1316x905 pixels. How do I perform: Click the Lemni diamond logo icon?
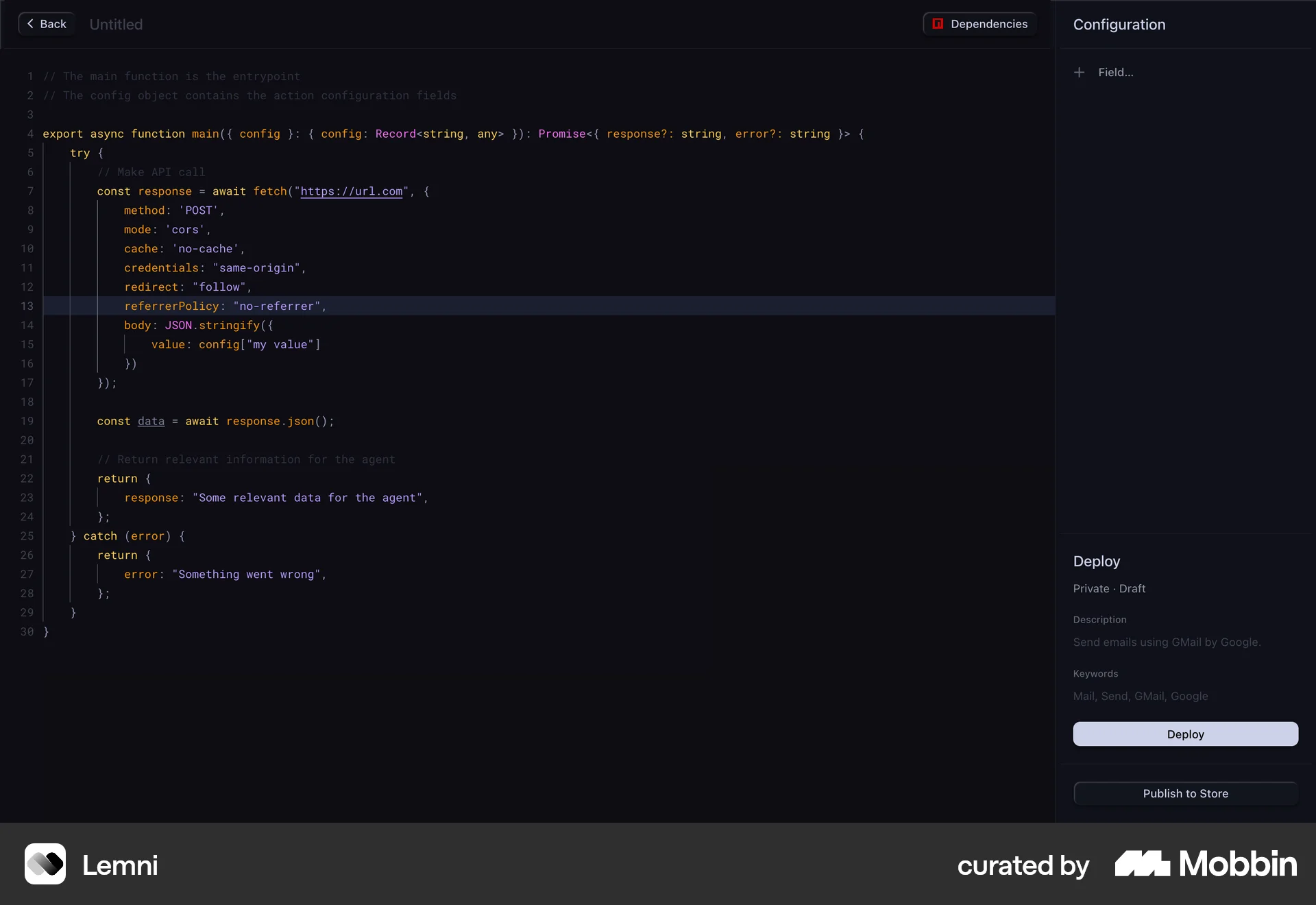[45, 865]
